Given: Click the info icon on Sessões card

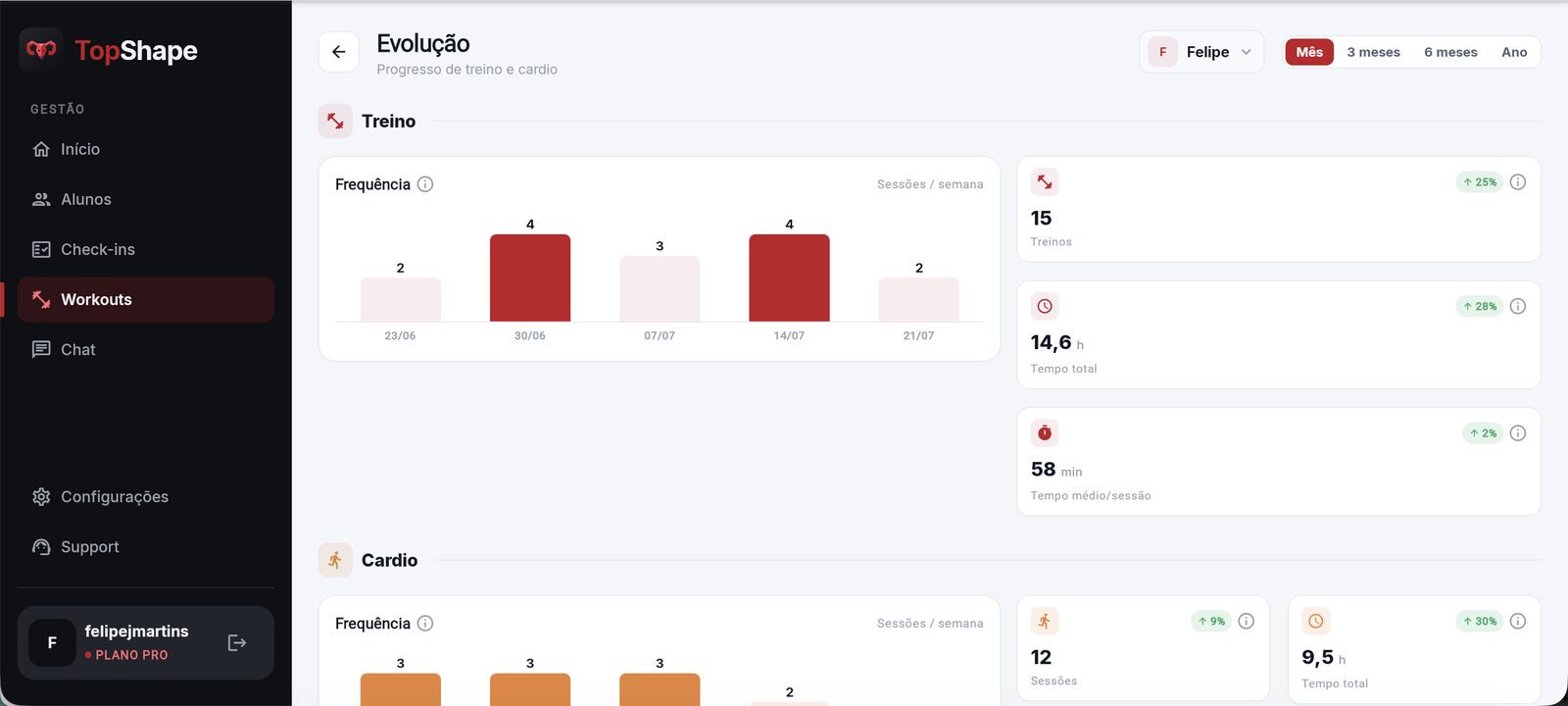Looking at the screenshot, I should coord(1247,621).
